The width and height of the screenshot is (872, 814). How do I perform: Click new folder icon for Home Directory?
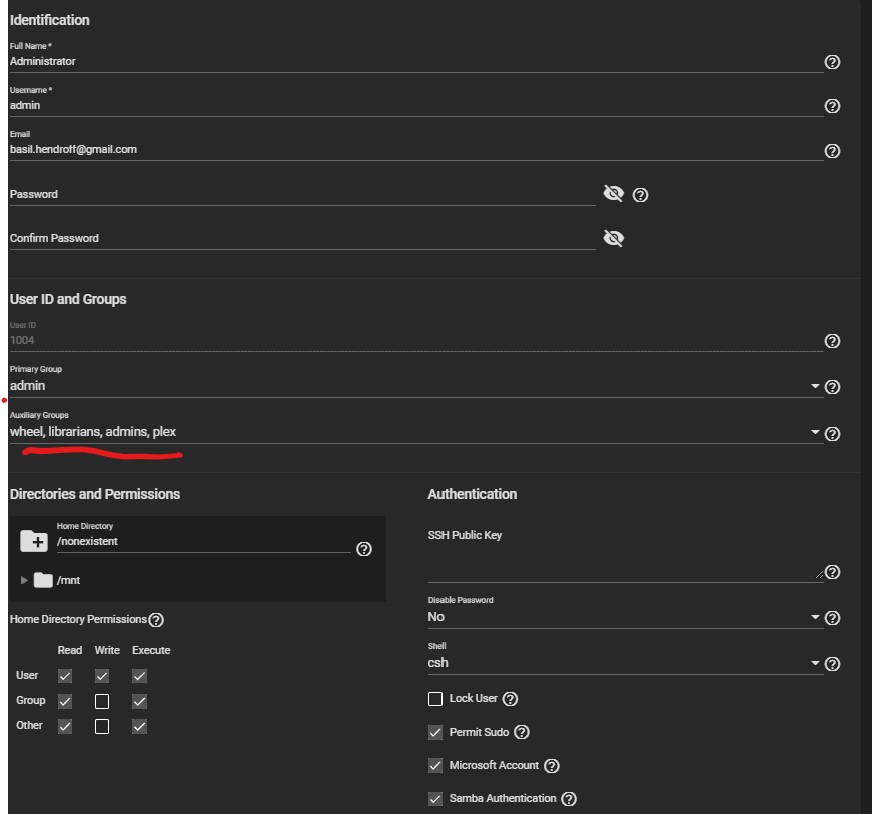[34, 541]
